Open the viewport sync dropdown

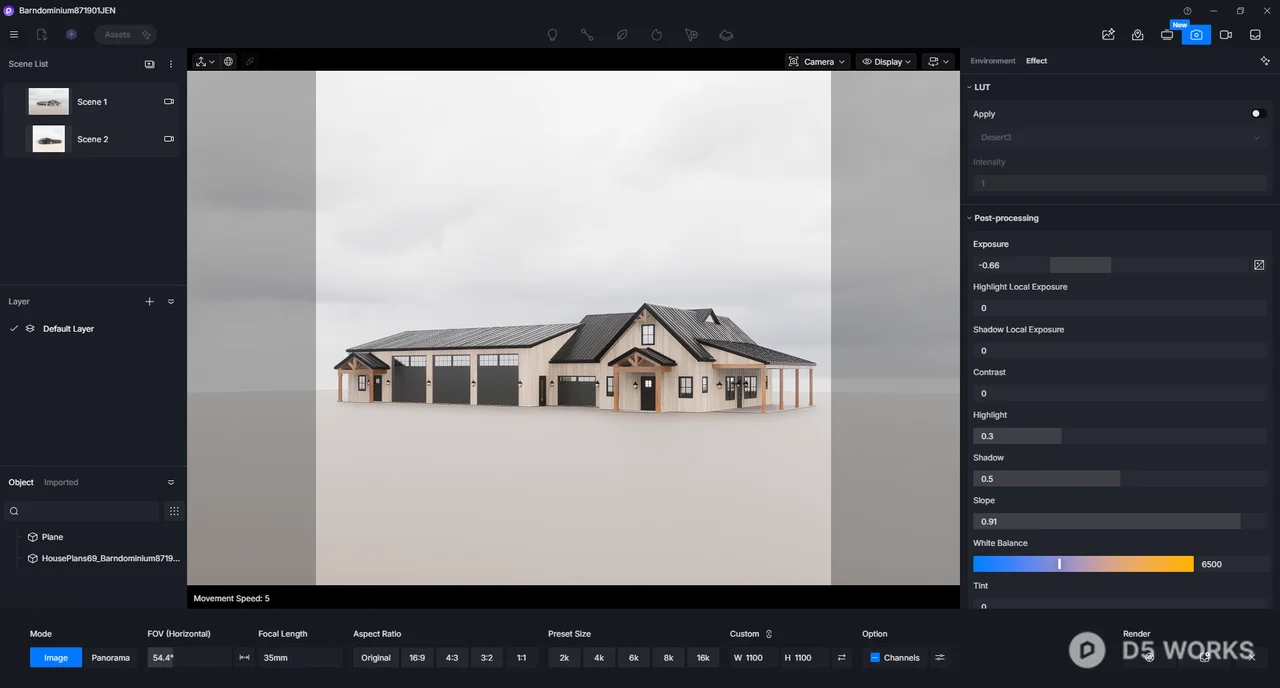click(x=938, y=62)
